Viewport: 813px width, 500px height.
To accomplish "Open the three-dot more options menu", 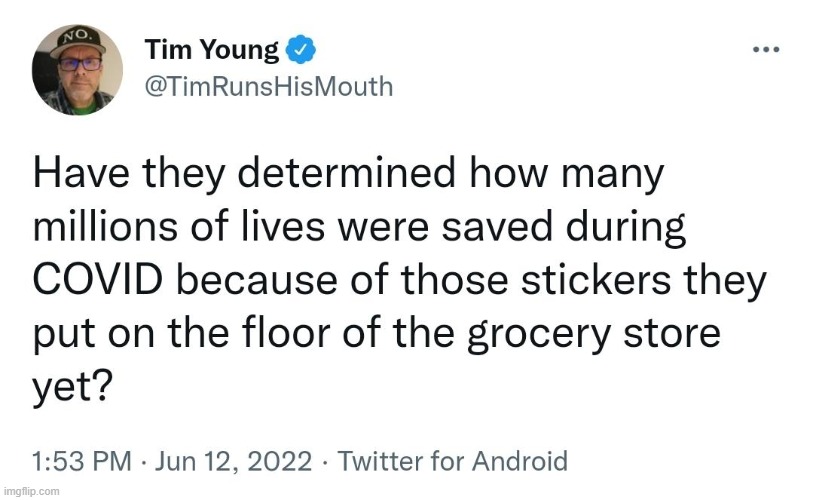I will point(765,48).
